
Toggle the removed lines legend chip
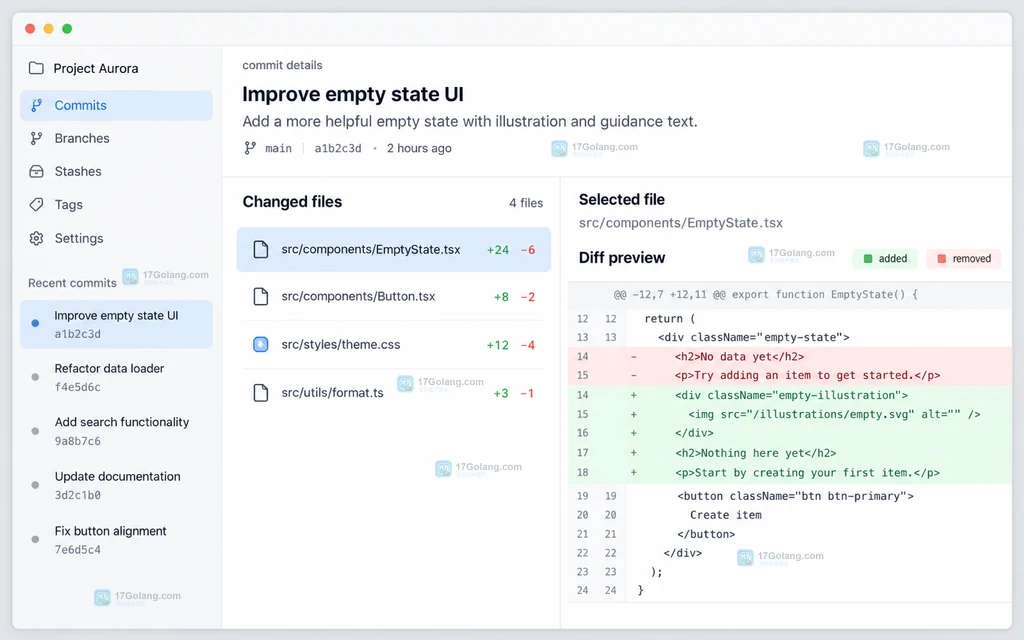pyautogui.click(x=964, y=259)
